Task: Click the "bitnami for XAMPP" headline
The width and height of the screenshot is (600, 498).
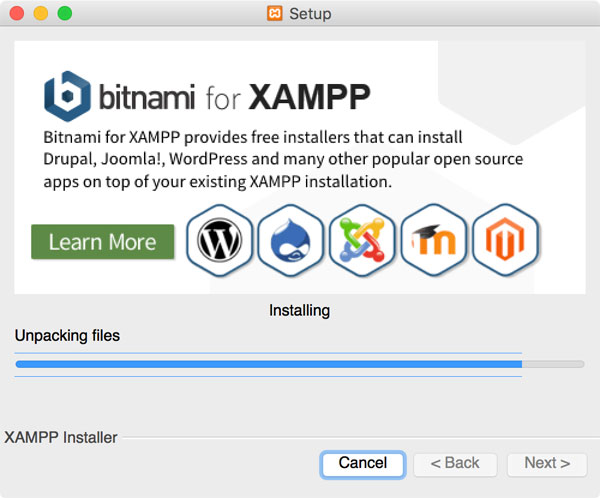Action: point(235,97)
